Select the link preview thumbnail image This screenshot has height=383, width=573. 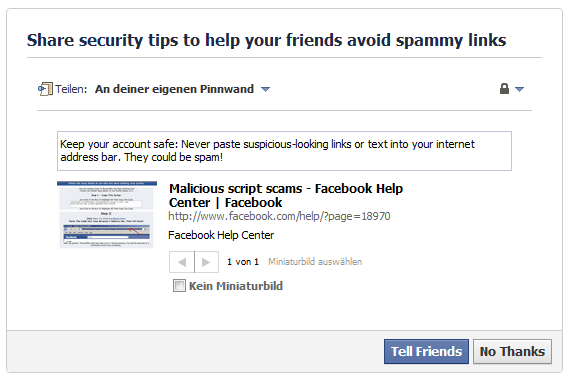point(107,215)
